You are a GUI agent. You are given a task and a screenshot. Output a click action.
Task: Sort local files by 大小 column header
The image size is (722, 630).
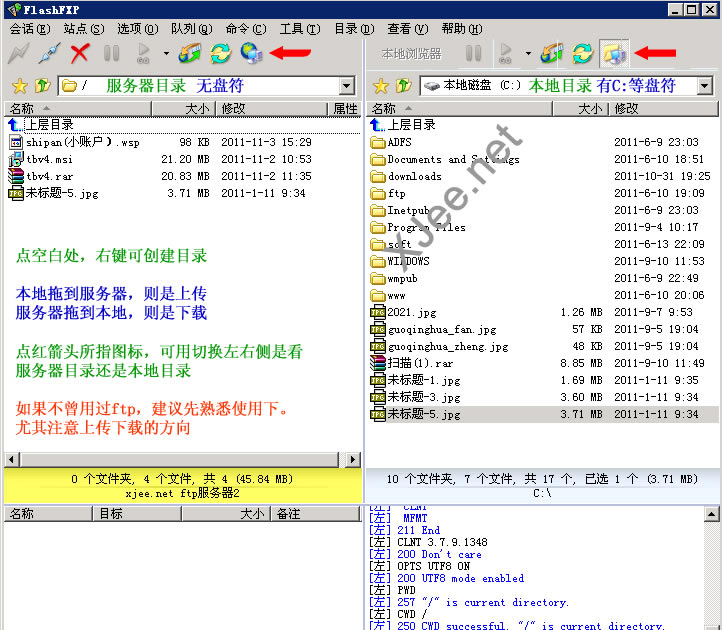point(580,109)
